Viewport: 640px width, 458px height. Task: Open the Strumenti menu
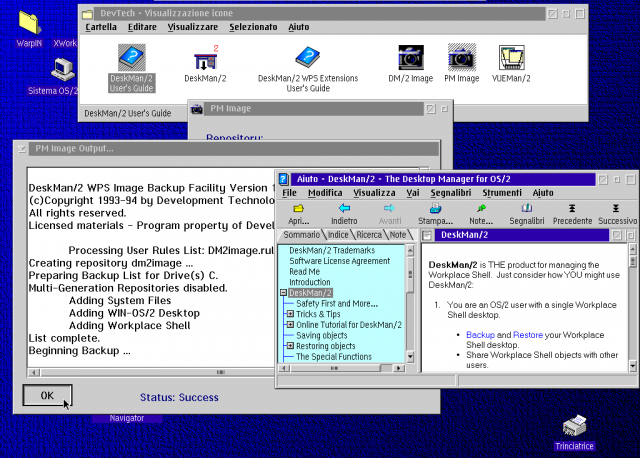(x=502, y=193)
